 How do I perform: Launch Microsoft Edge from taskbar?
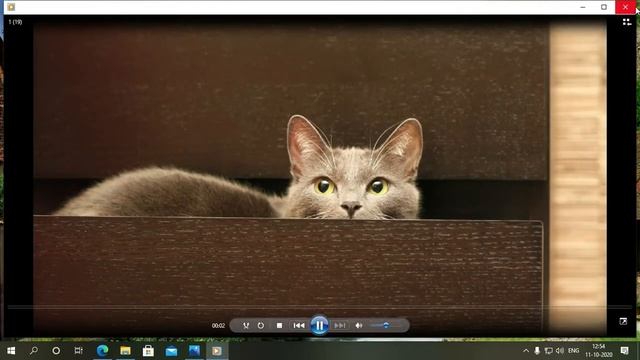tap(102, 351)
